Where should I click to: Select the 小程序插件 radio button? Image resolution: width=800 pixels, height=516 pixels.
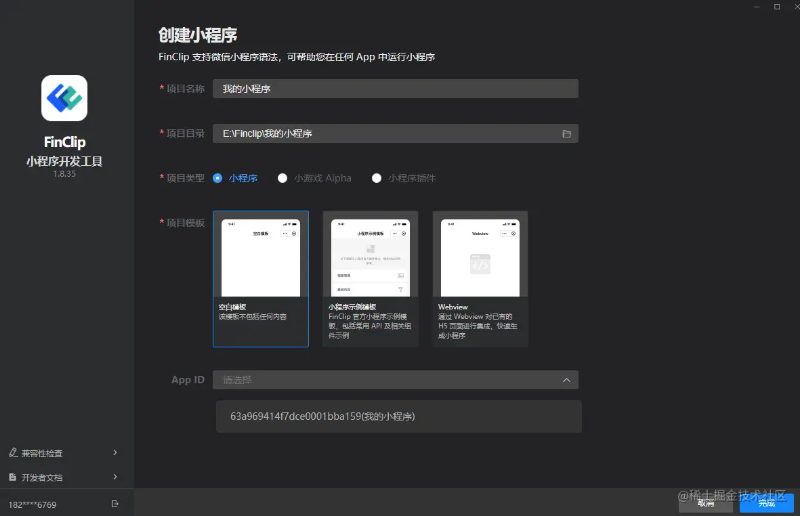[377, 178]
